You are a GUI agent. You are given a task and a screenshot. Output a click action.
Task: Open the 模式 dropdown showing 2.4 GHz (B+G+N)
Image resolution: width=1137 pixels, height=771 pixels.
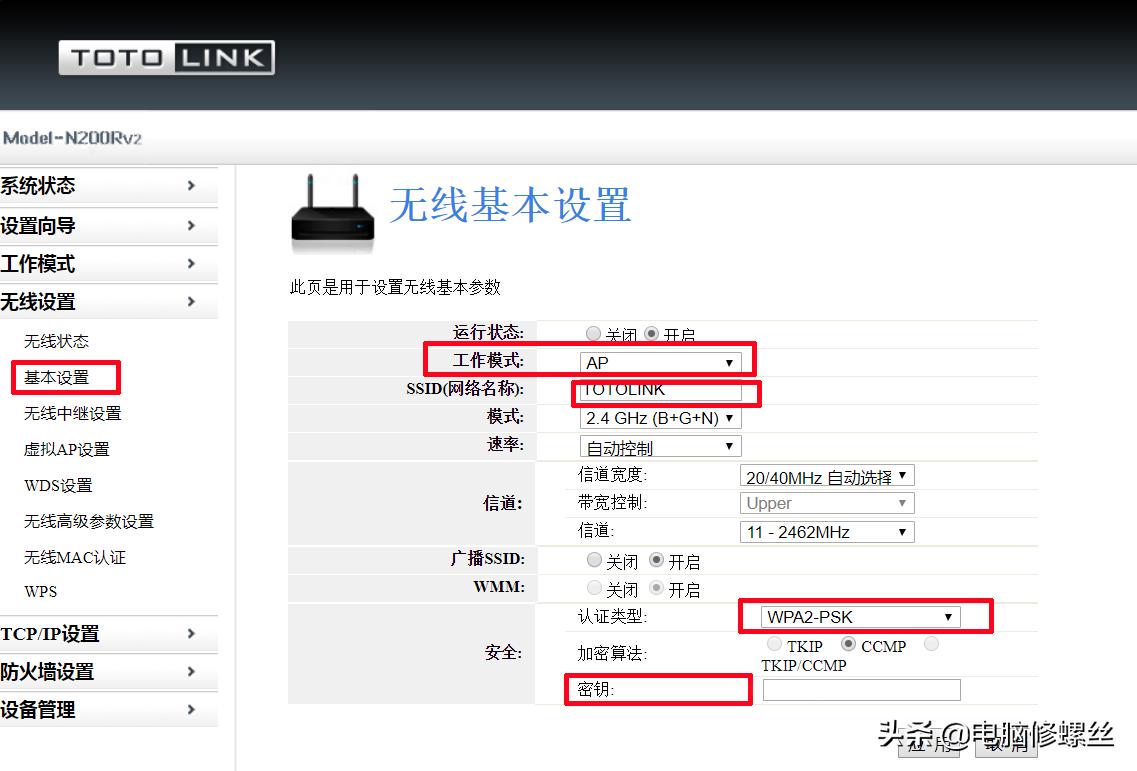point(662,419)
